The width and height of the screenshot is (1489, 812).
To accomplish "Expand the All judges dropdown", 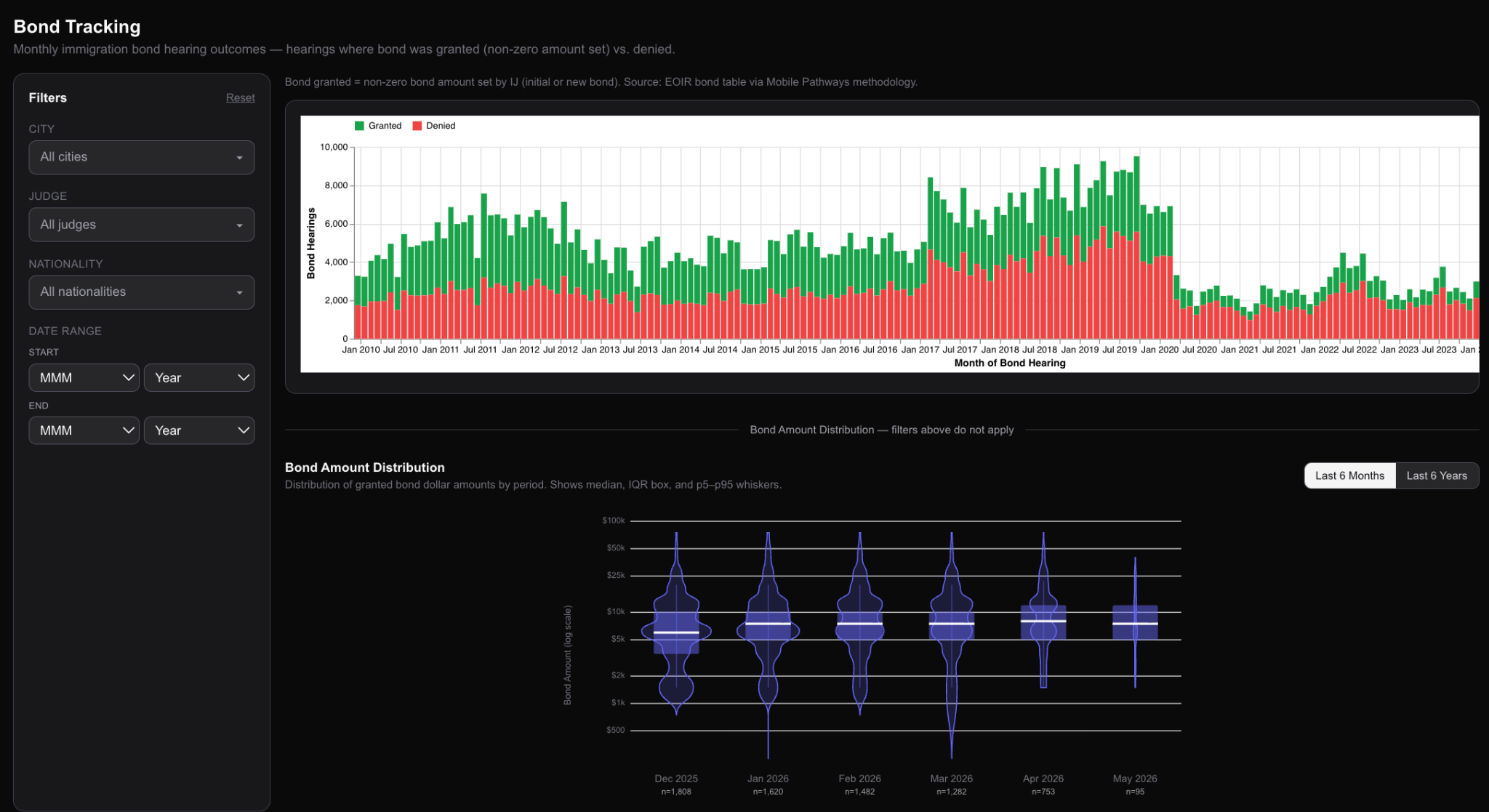I will 141,225.
